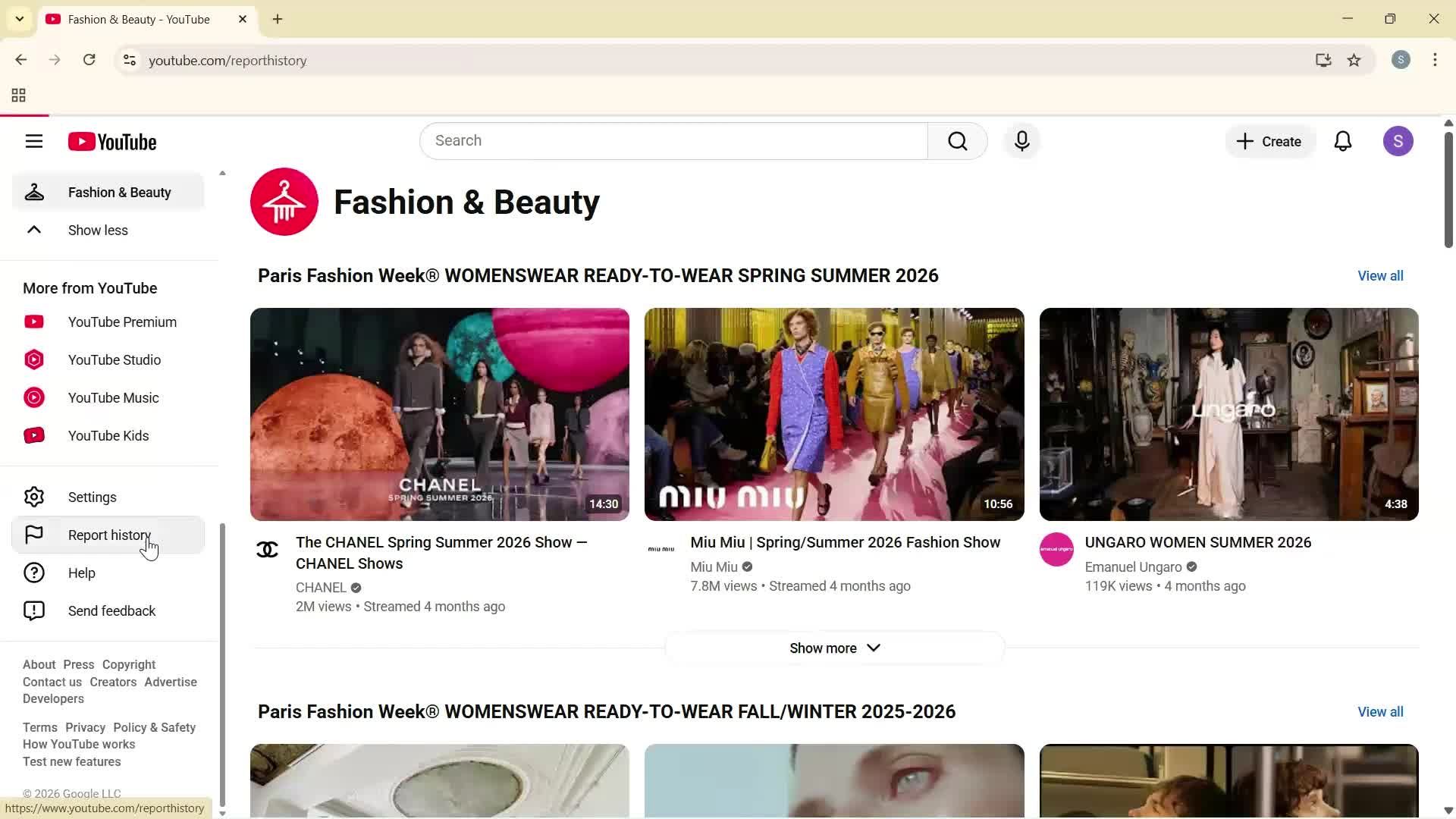The image size is (1456, 819).
Task: Open YouTube Premium from sidebar
Action: 121,322
